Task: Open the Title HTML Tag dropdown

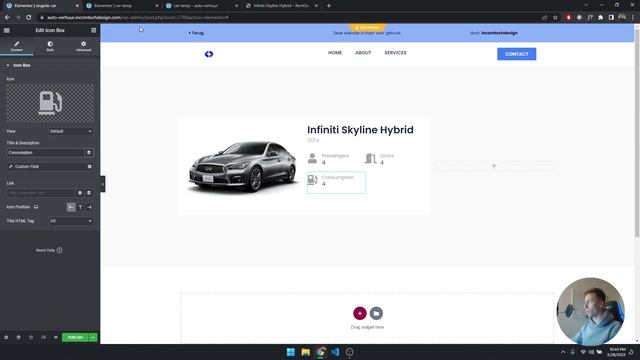Action: coord(71,221)
